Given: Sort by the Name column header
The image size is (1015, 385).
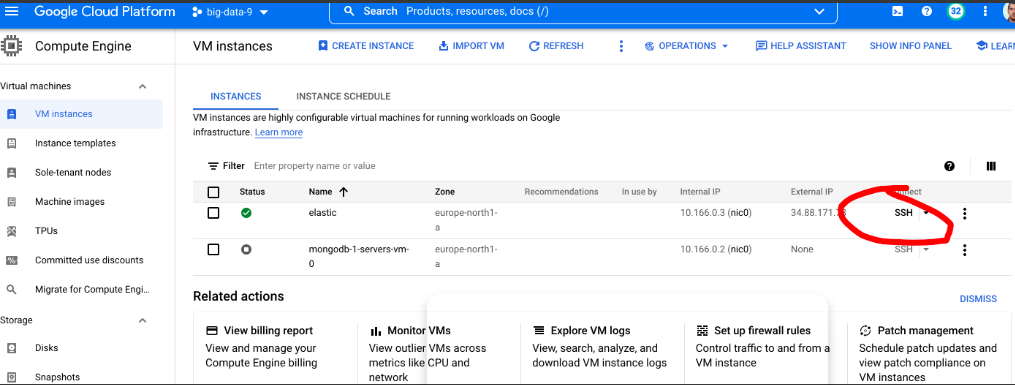Looking at the screenshot, I should tap(329, 192).
